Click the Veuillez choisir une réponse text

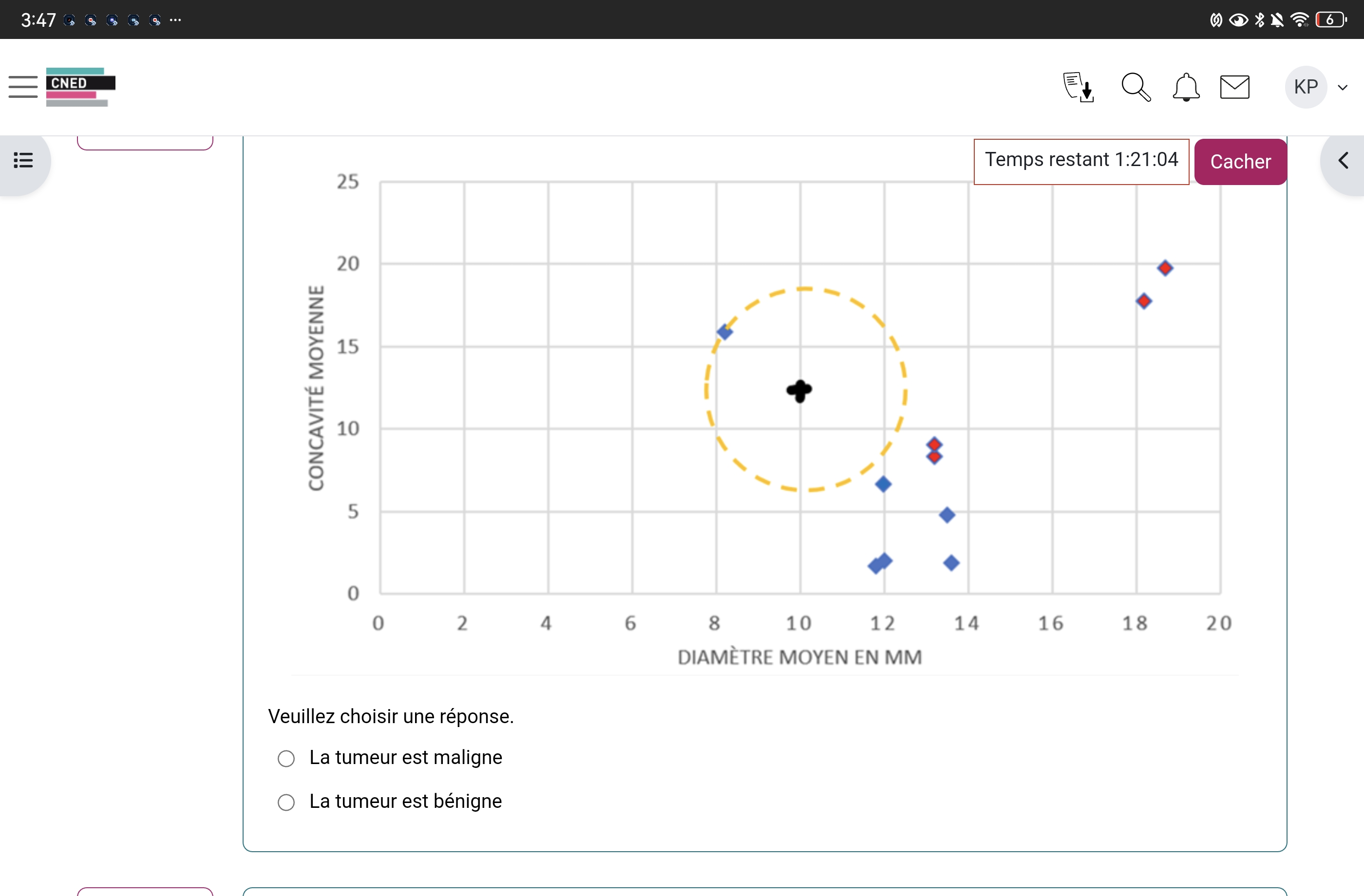(391, 716)
